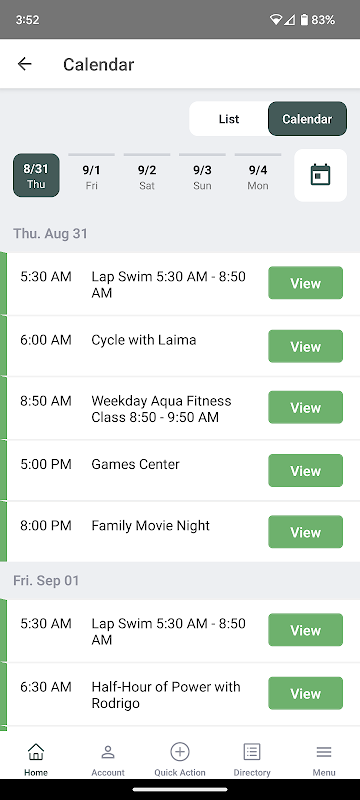The height and width of the screenshot is (800, 360).
Task: Open Weekday Aqua Fitness Class entry
Action: tap(305, 407)
